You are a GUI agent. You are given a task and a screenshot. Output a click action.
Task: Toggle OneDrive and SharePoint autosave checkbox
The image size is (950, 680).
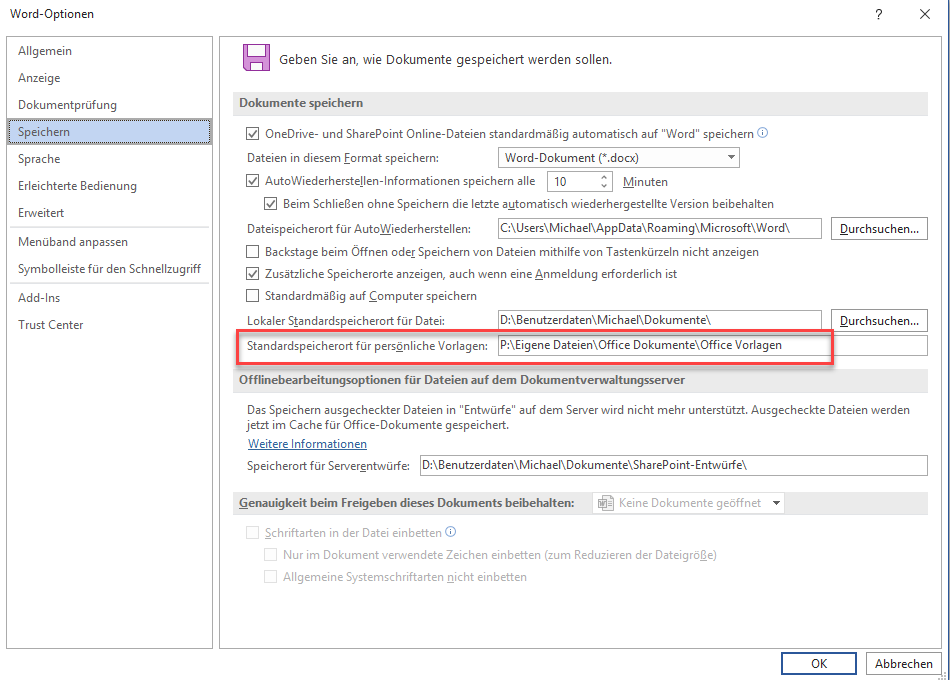pos(253,133)
